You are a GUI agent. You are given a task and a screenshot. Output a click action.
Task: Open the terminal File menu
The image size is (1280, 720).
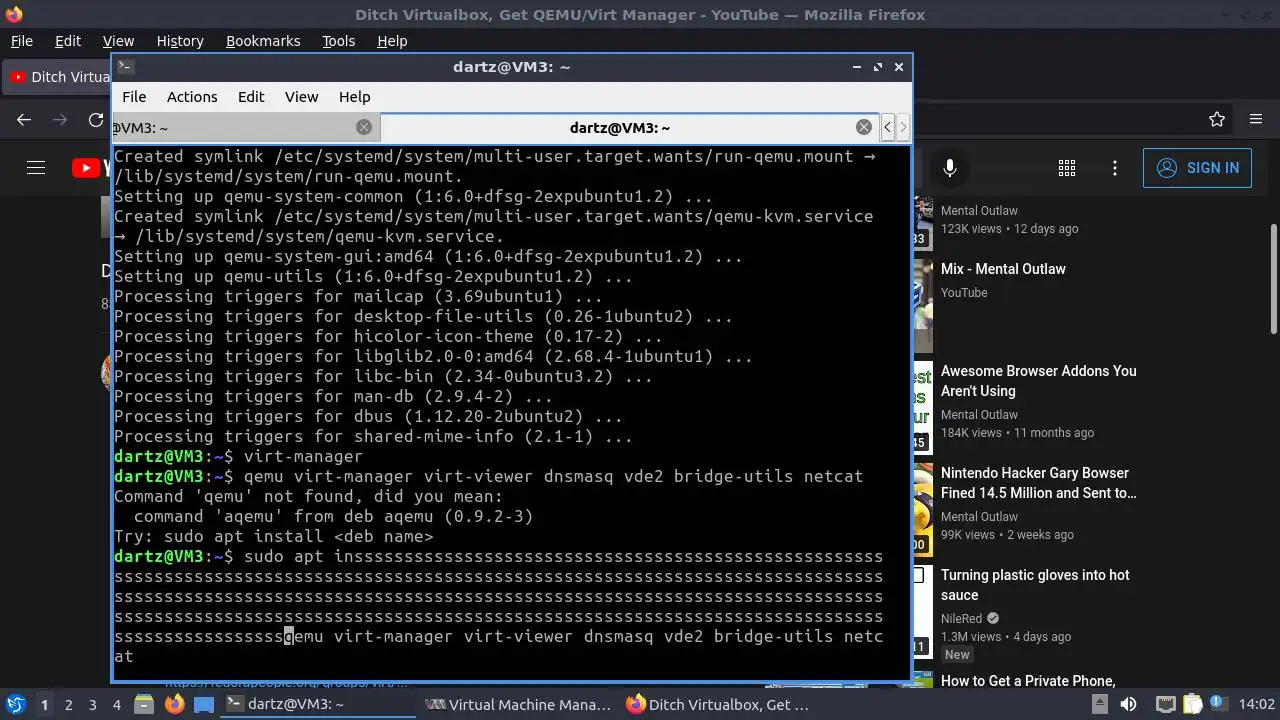pyautogui.click(x=134, y=97)
